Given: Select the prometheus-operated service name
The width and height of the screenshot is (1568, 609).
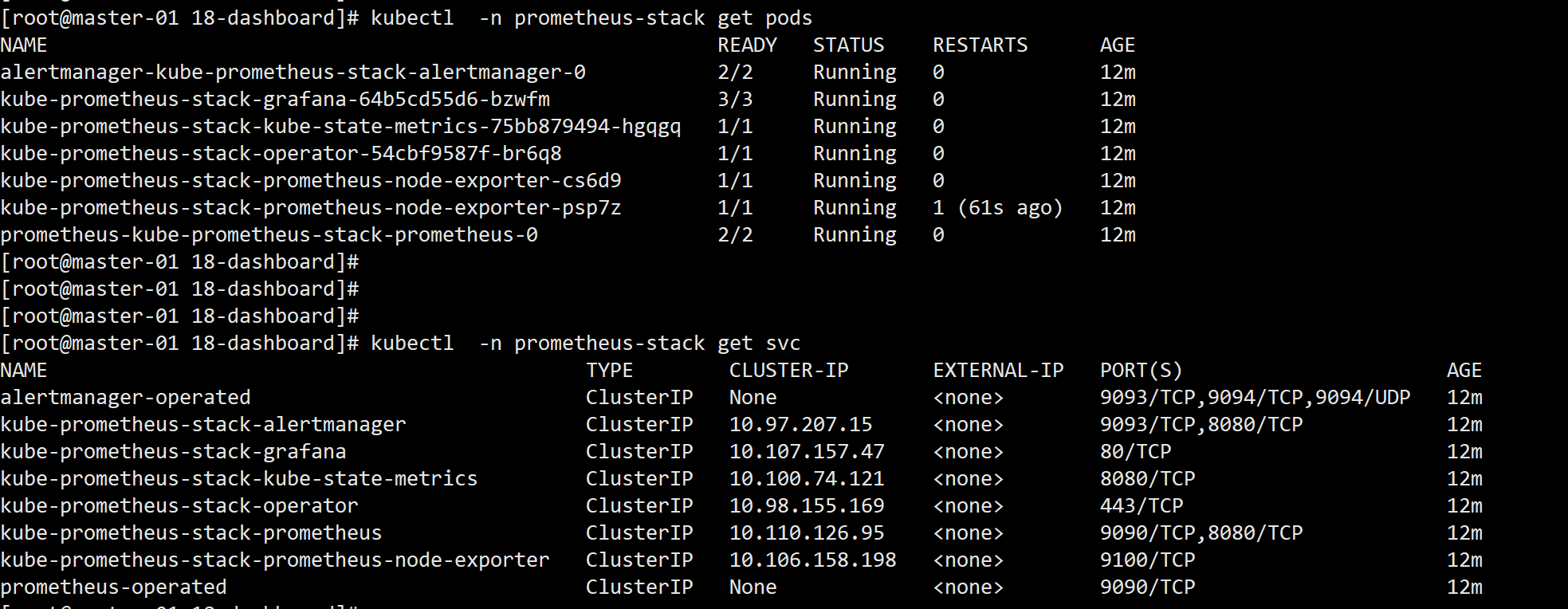Looking at the screenshot, I should click(x=114, y=587).
